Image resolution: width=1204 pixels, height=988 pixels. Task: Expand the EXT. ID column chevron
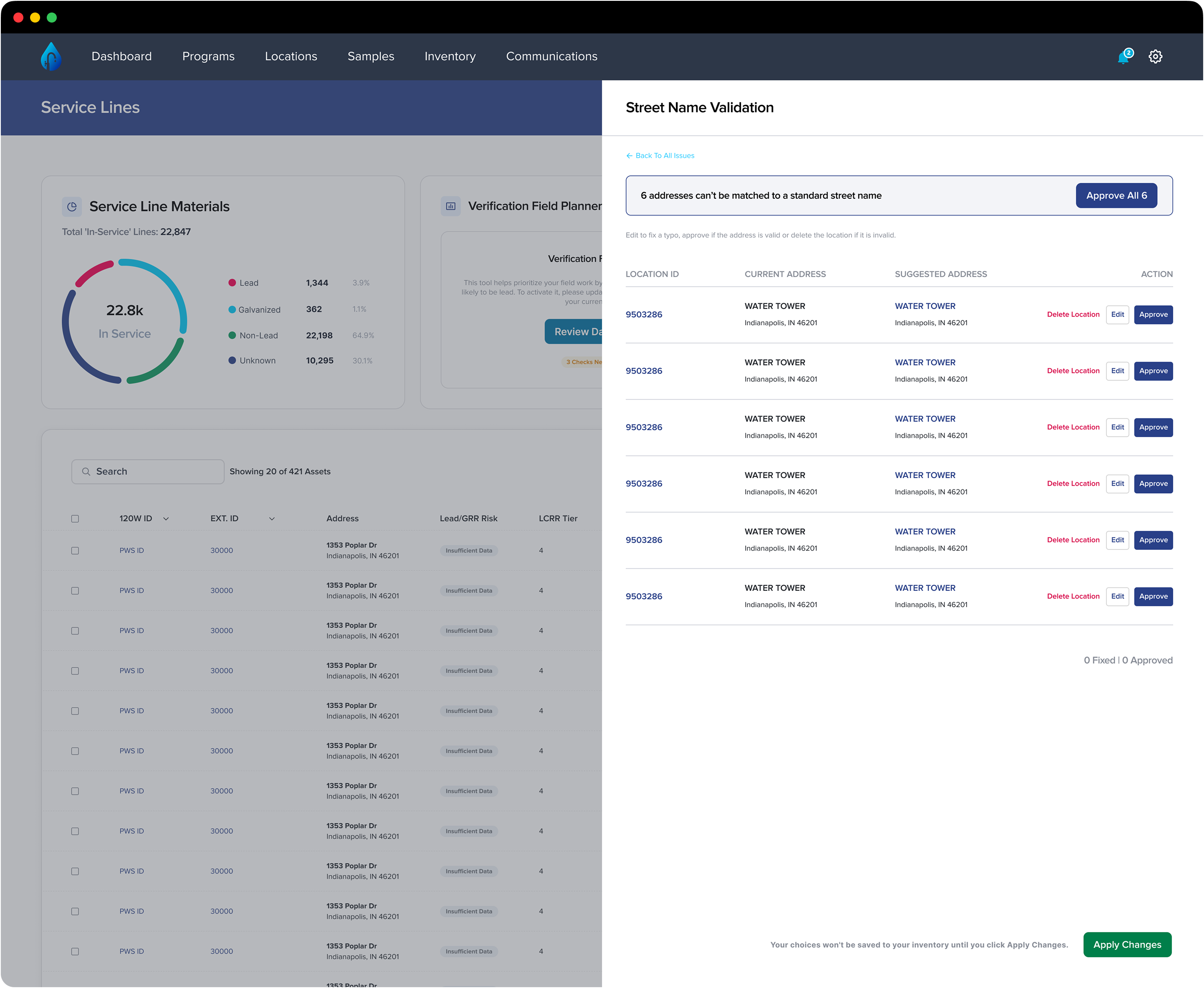[272, 519]
